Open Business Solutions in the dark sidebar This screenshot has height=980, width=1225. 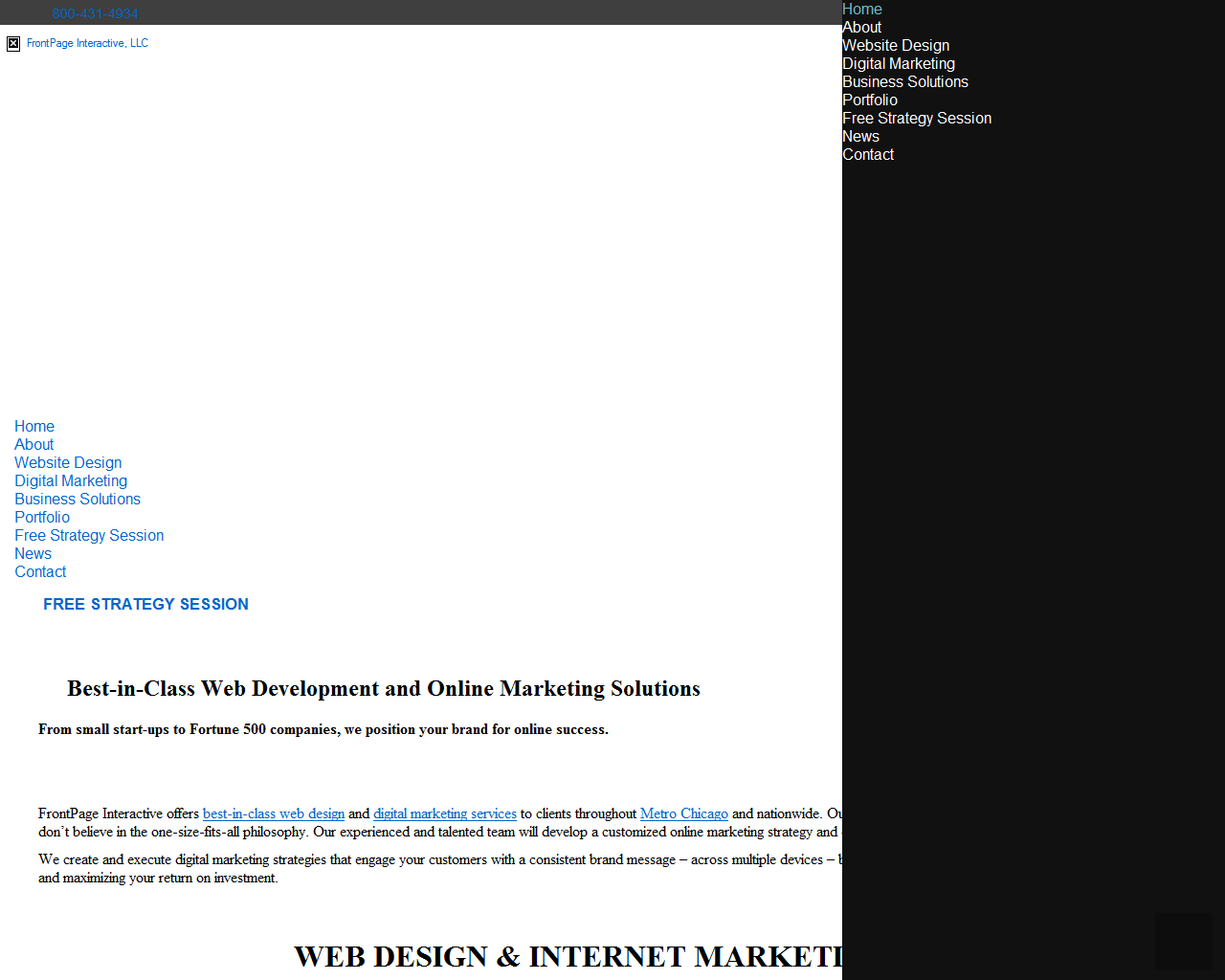(x=904, y=82)
